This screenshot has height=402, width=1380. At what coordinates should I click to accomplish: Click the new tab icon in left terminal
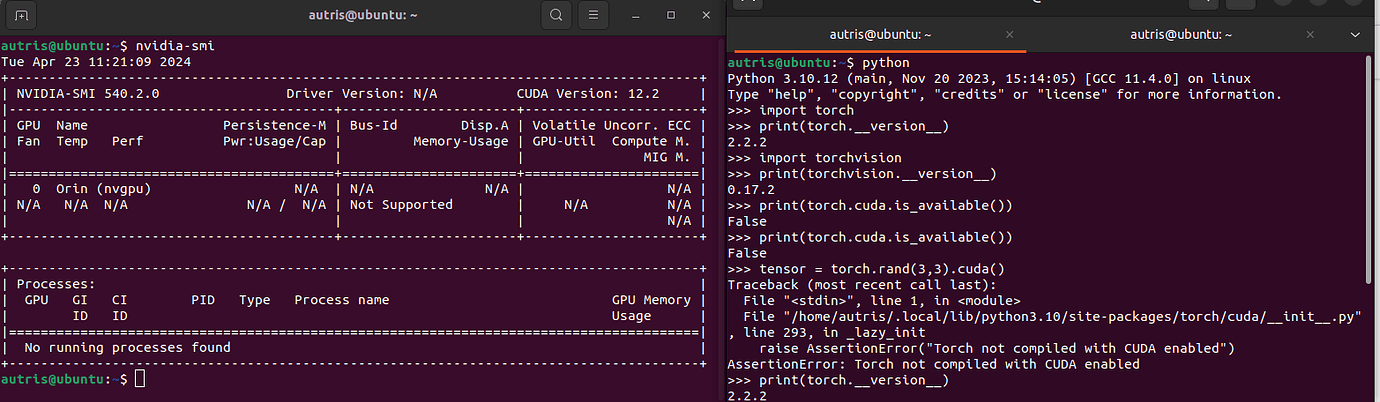coord(22,15)
